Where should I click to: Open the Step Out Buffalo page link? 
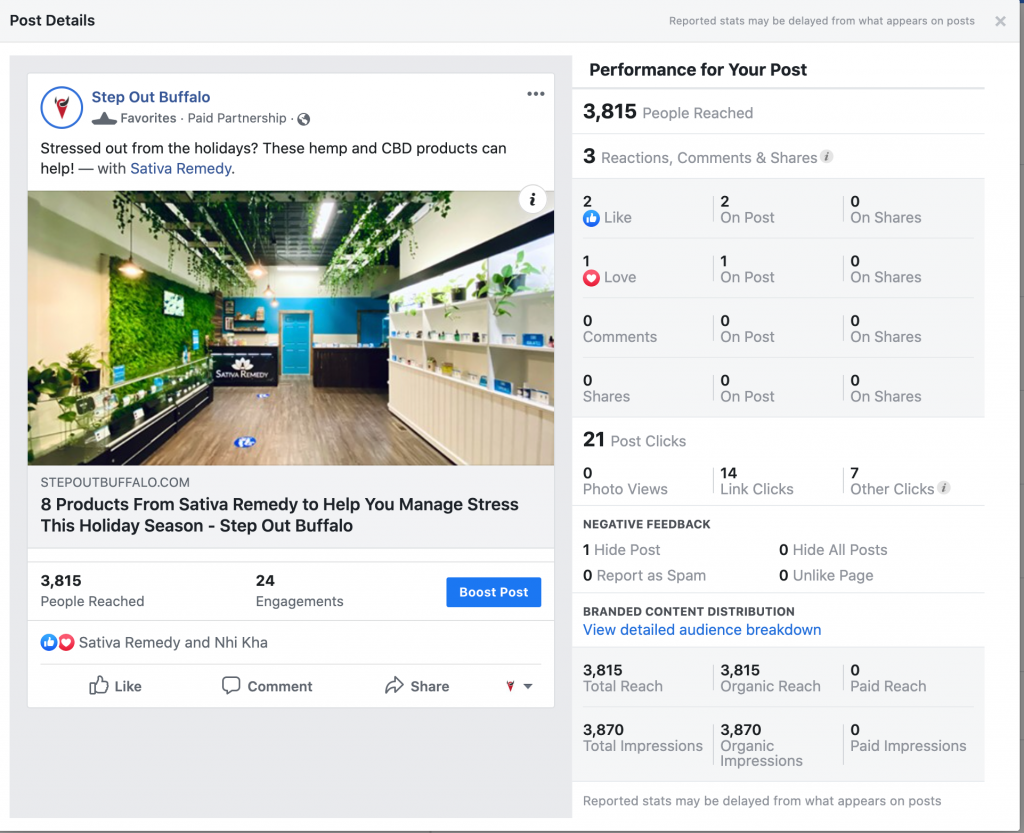[x=151, y=97]
